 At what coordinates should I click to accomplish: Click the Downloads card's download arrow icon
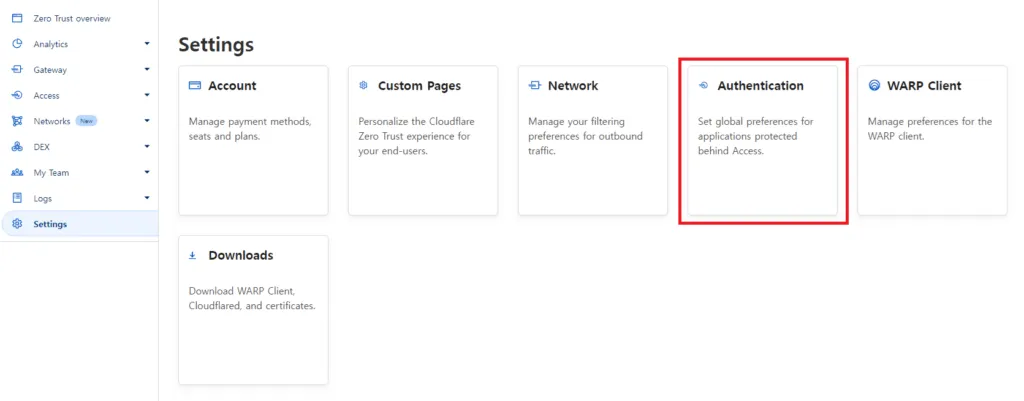[193, 255]
